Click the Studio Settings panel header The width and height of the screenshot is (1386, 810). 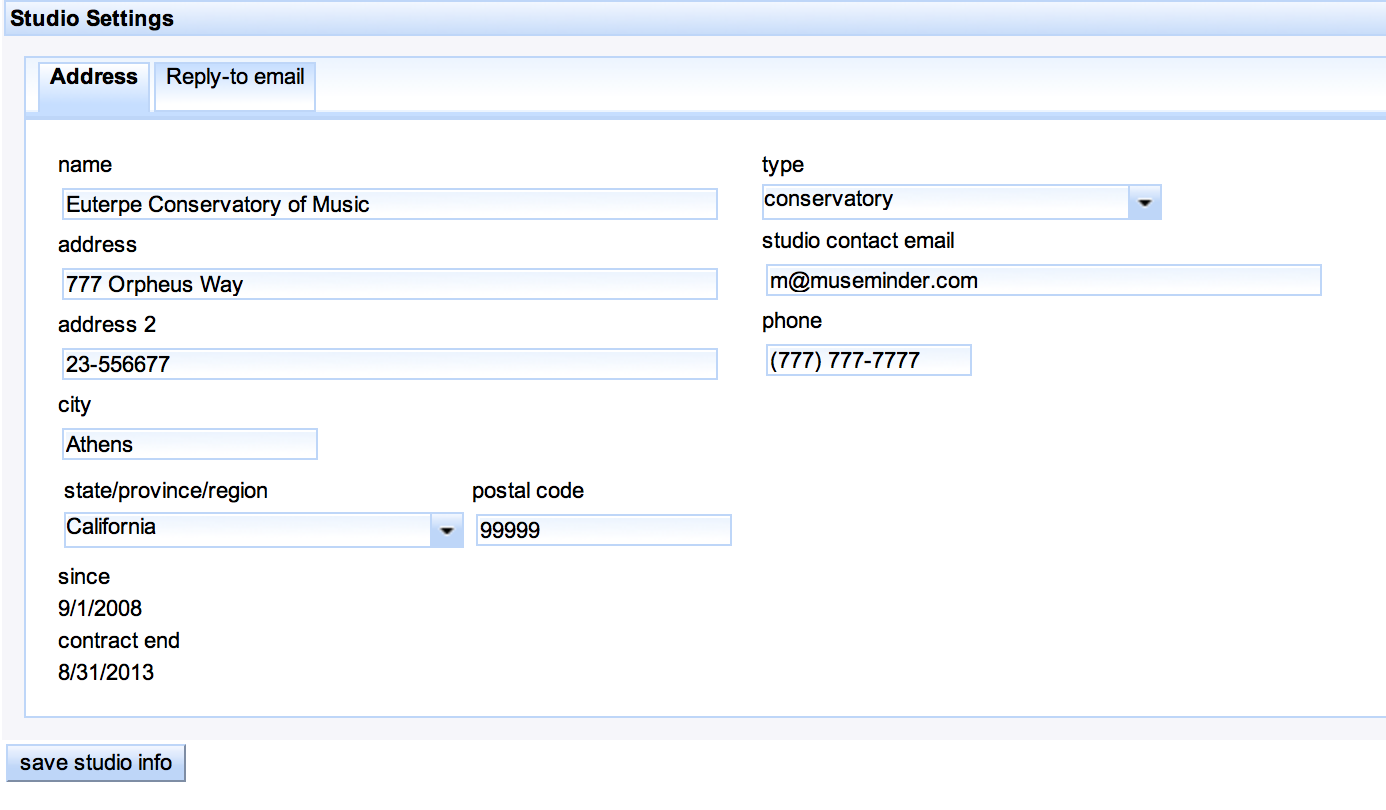click(x=92, y=18)
